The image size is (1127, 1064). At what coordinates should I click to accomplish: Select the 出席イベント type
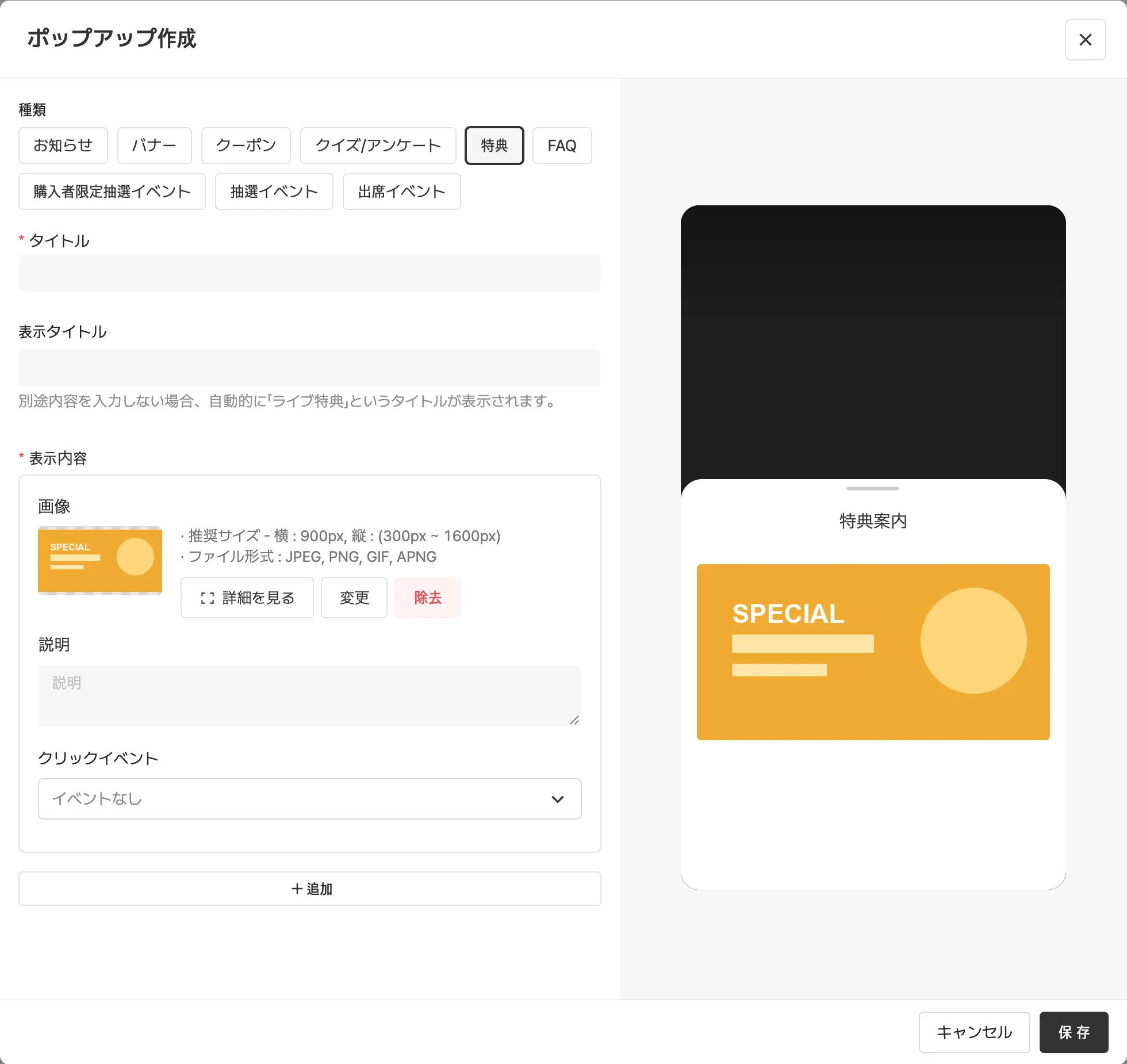402,192
